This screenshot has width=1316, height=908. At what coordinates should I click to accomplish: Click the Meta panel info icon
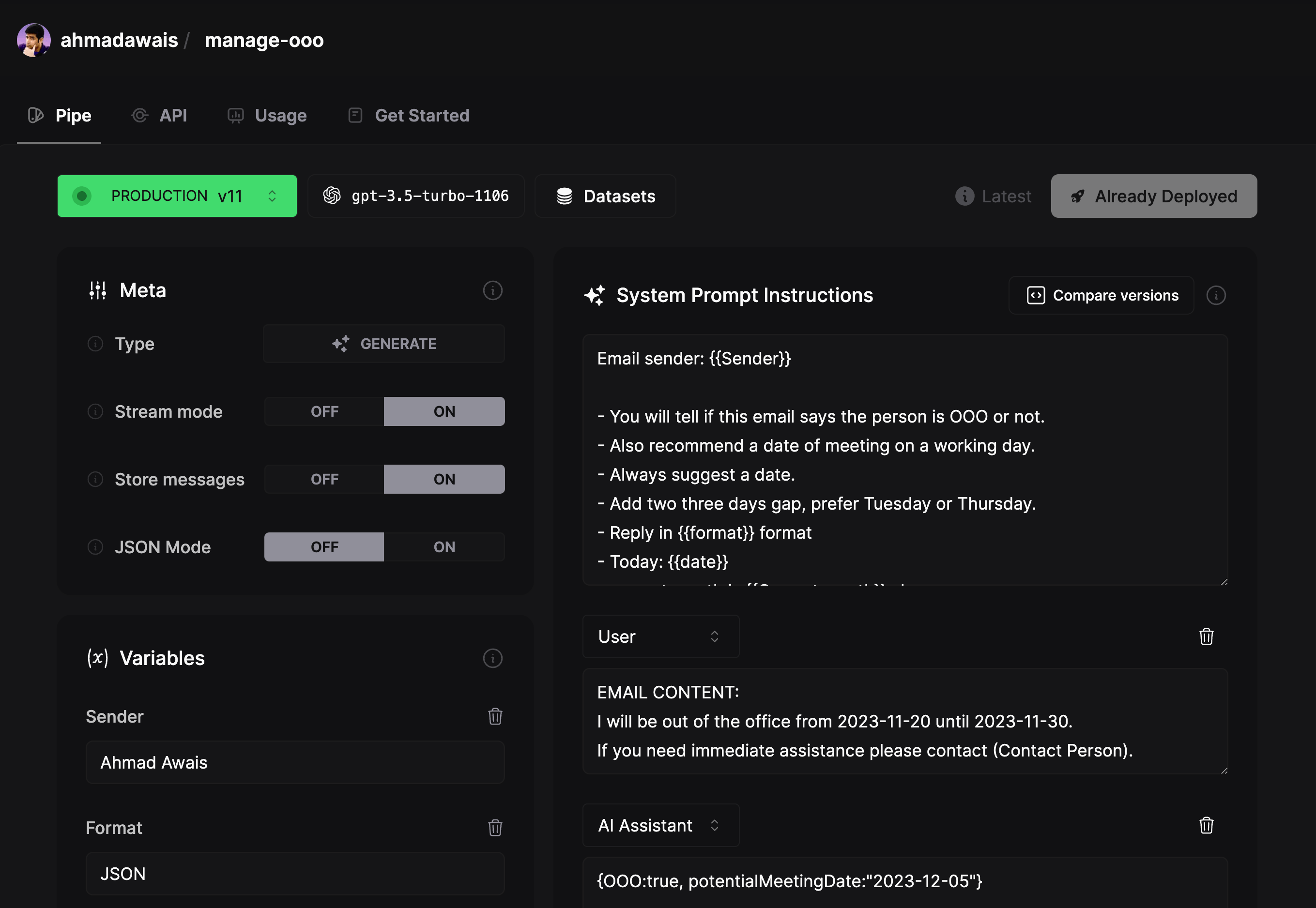[x=493, y=291]
